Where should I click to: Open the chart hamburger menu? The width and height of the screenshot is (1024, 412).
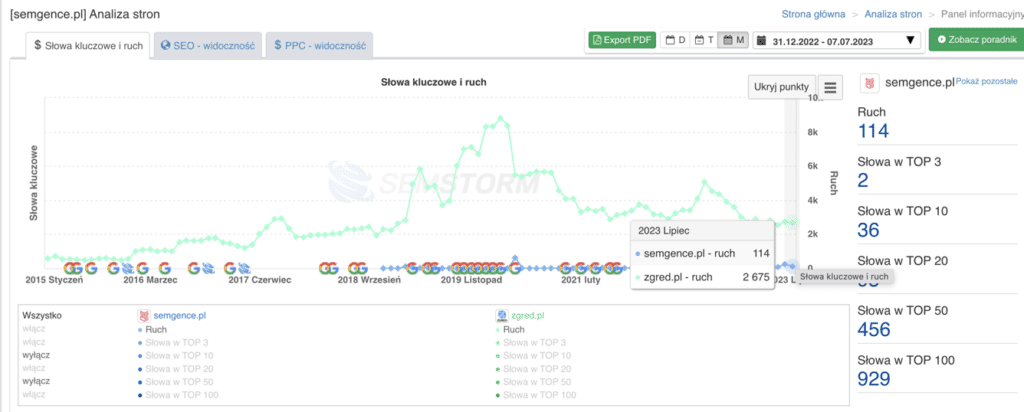[x=831, y=87]
